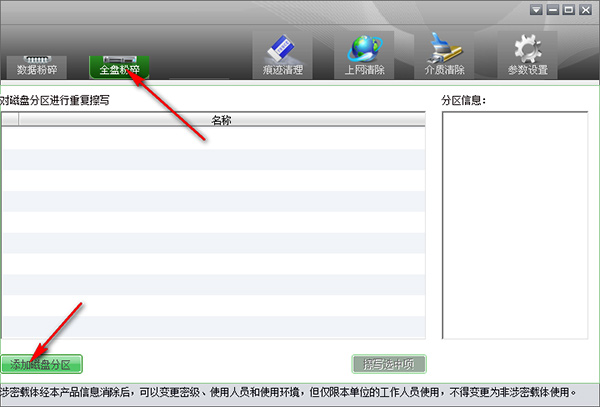Expand the title bar dropdown menu arrow
The height and width of the screenshot is (407, 600).
click(x=536, y=9)
